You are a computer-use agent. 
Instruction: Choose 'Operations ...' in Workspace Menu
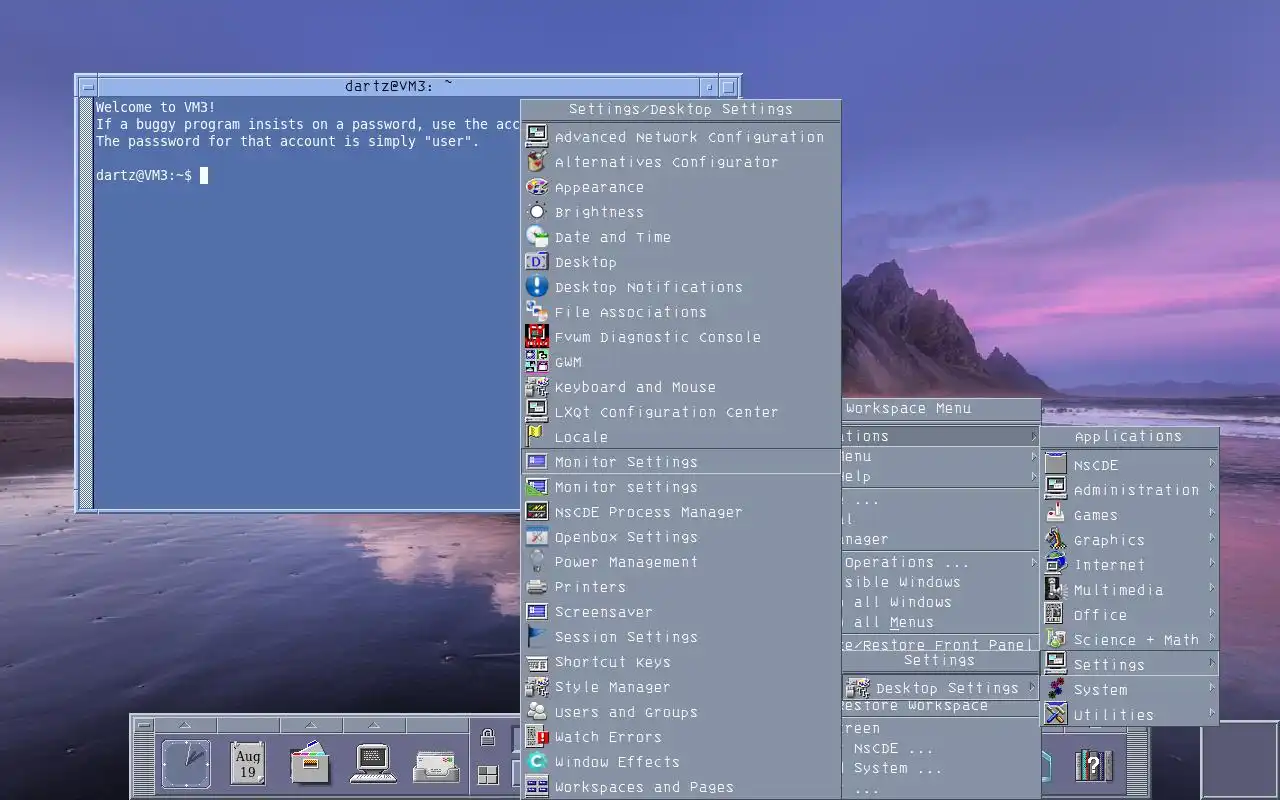(940, 562)
